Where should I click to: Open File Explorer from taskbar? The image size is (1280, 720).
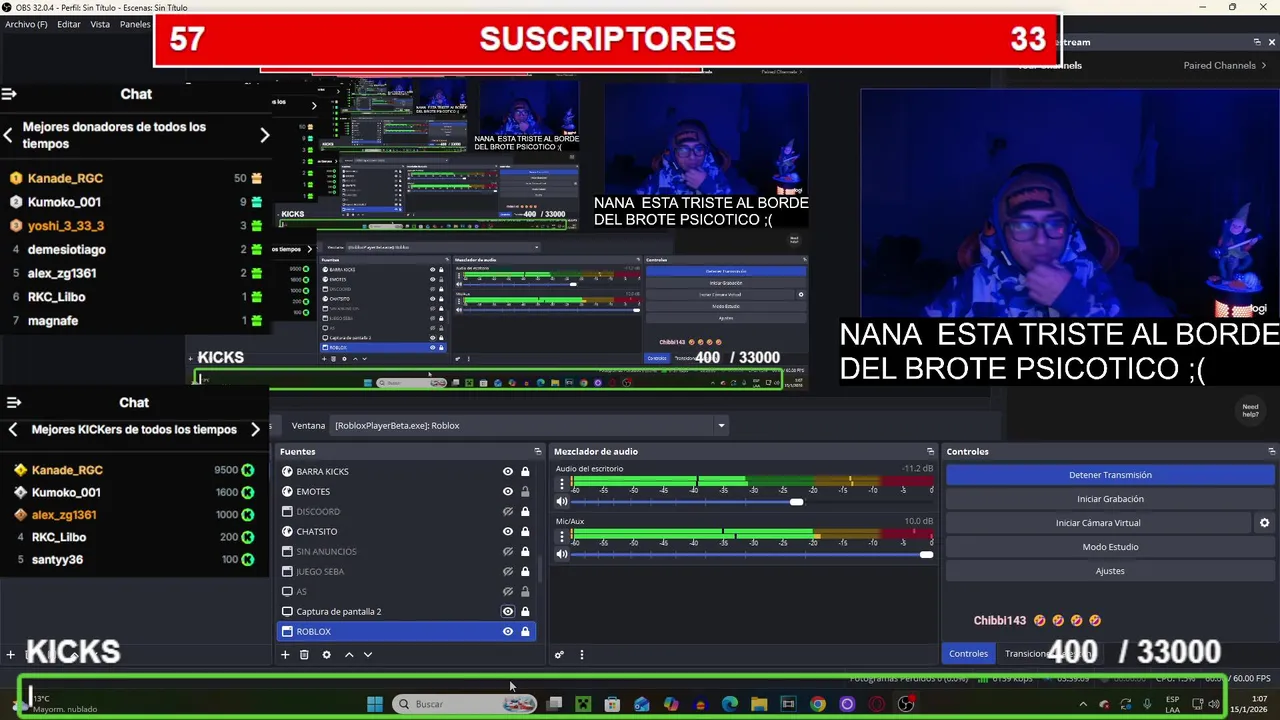point(759,704)
